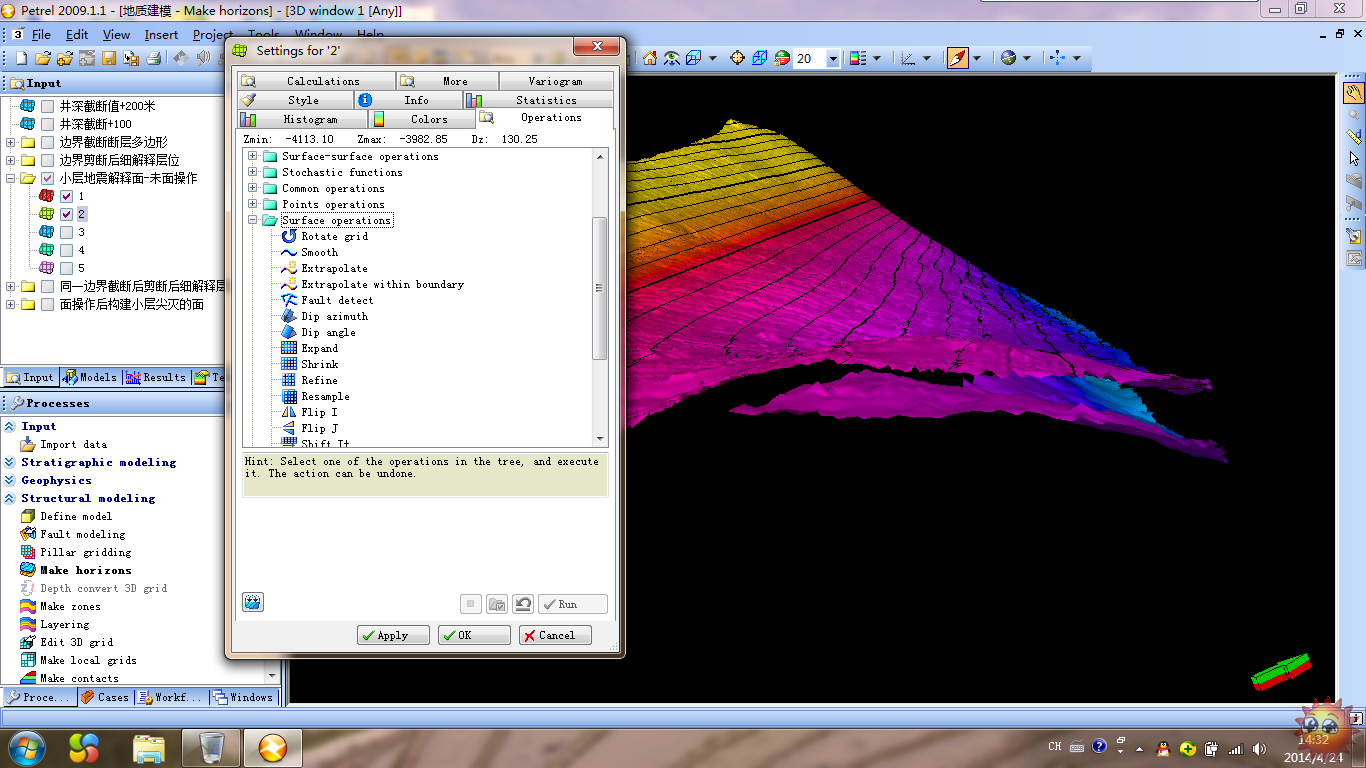
Task: Click the Apply button
Action: pyautogui.click(x=393, y=635)
